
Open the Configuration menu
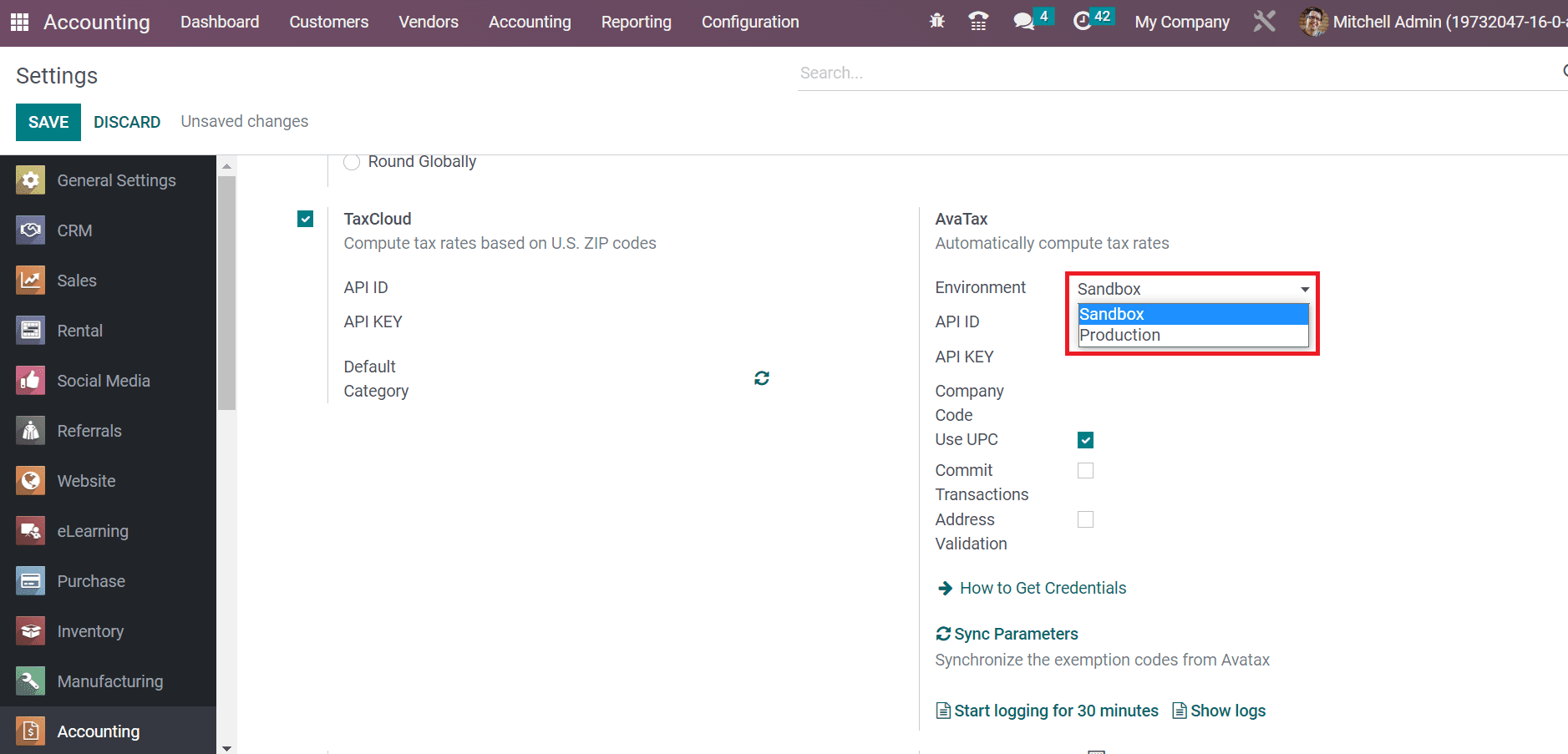[750, 22]
